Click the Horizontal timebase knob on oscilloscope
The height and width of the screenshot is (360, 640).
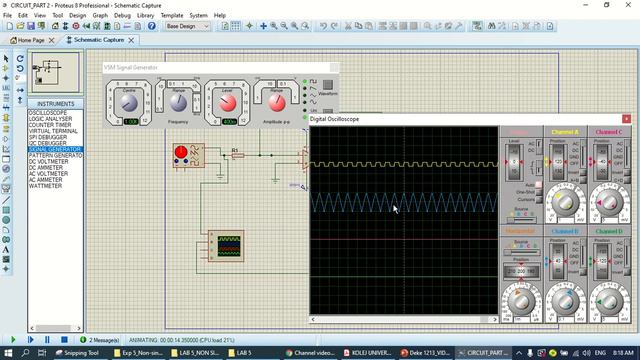521,301
